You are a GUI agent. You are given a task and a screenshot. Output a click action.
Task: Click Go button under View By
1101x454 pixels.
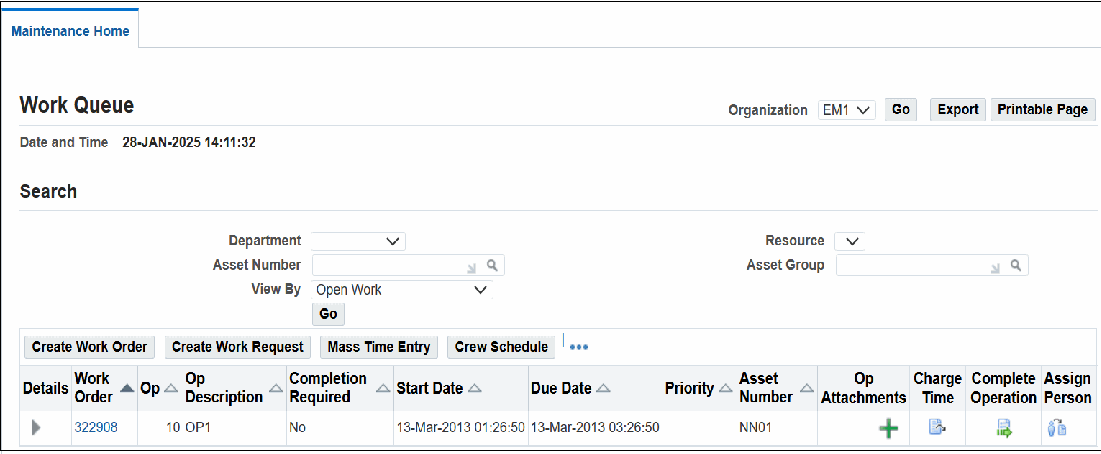point(329,314)
